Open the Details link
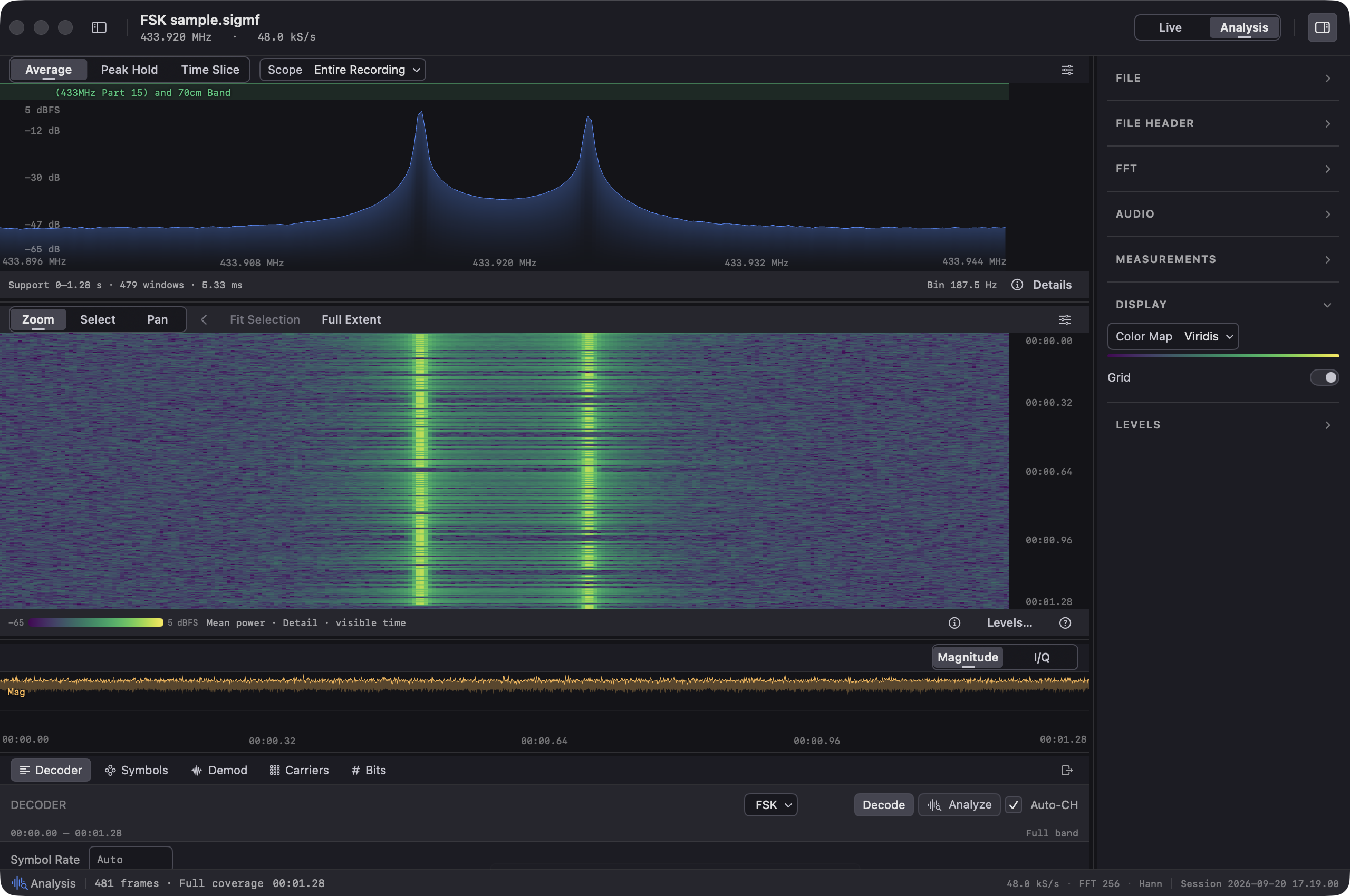 (x=1052, y=285)
